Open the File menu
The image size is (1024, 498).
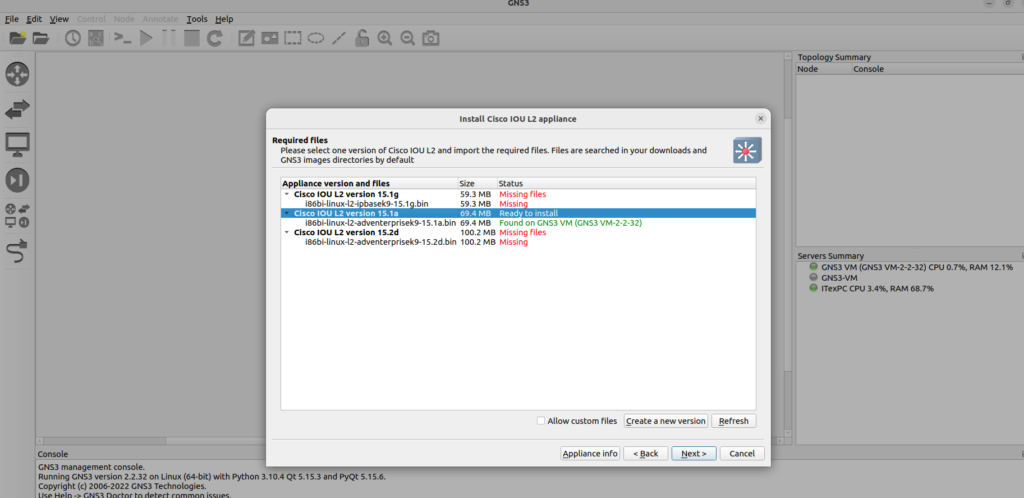[12, 19]
